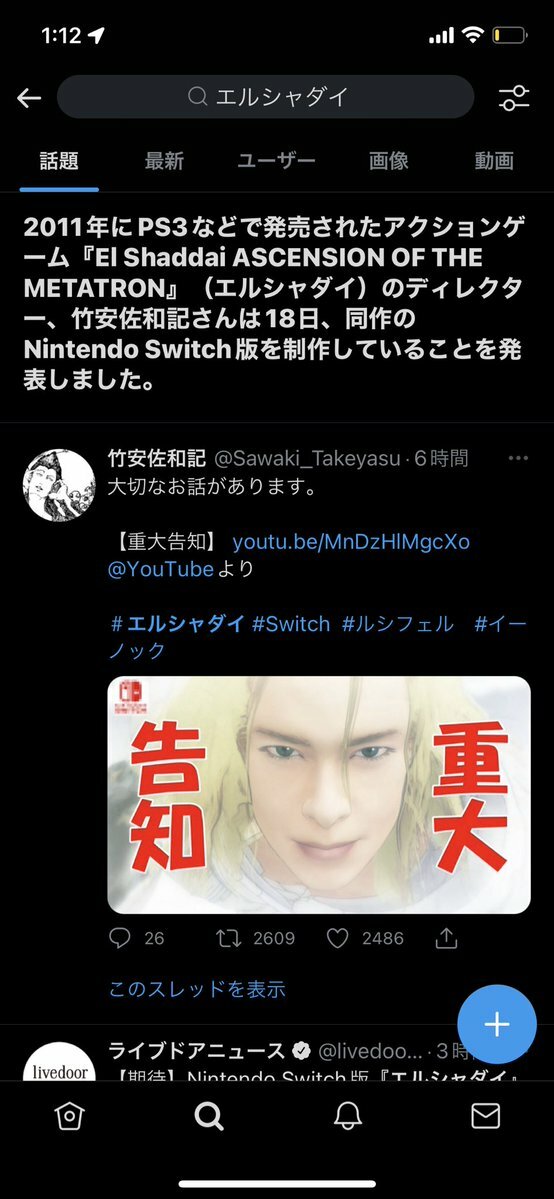Open the youtu.be/MnDzHlMgcXo link
Image resolution: width=554 pixels, height=1199 pixels.
point(351,542)
